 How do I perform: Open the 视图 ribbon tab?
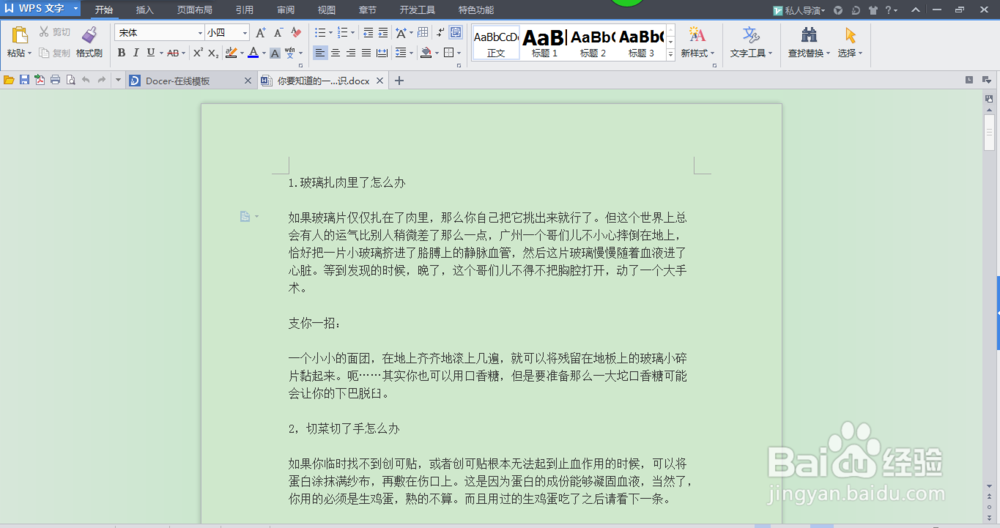(327, 10)
